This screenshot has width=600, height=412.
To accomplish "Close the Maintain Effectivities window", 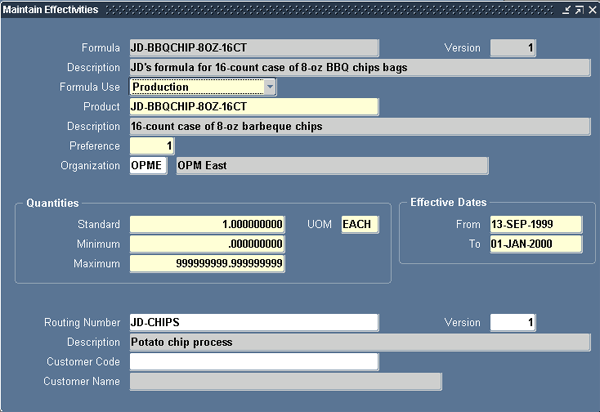I will pos(591,10).
